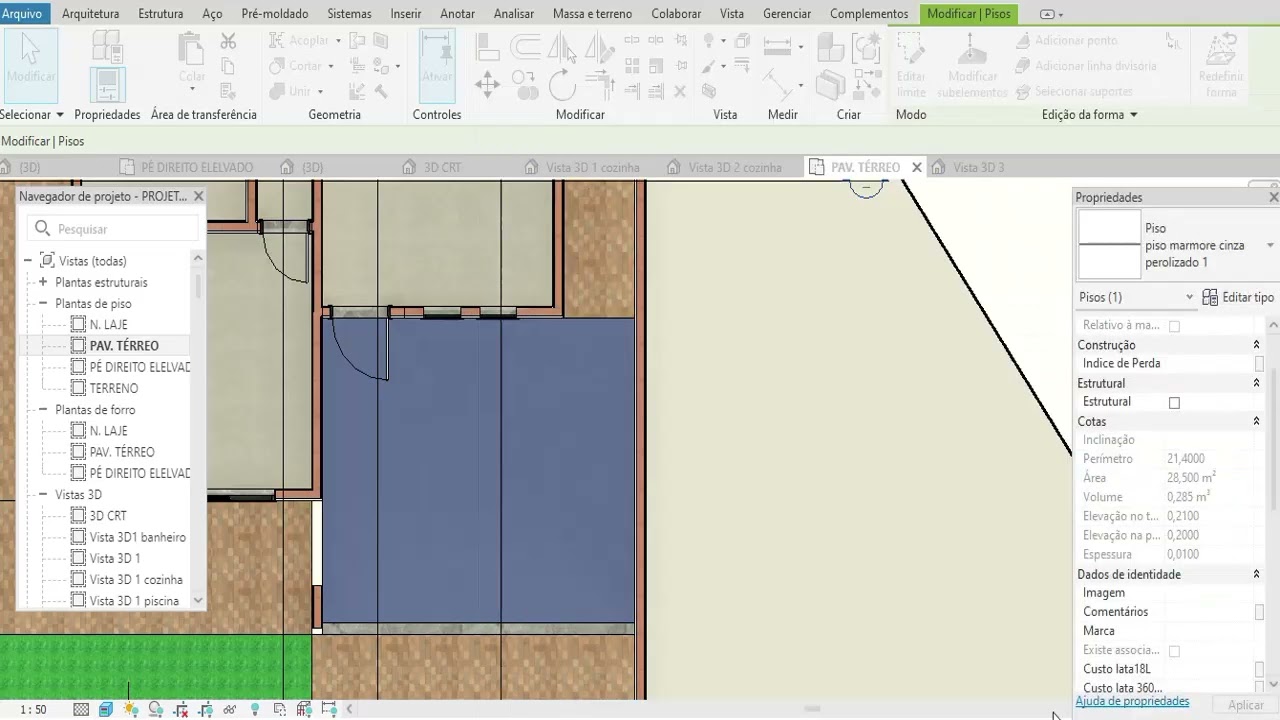
Task: Open the floor type selector dropdown
Action: point(1270,246)
